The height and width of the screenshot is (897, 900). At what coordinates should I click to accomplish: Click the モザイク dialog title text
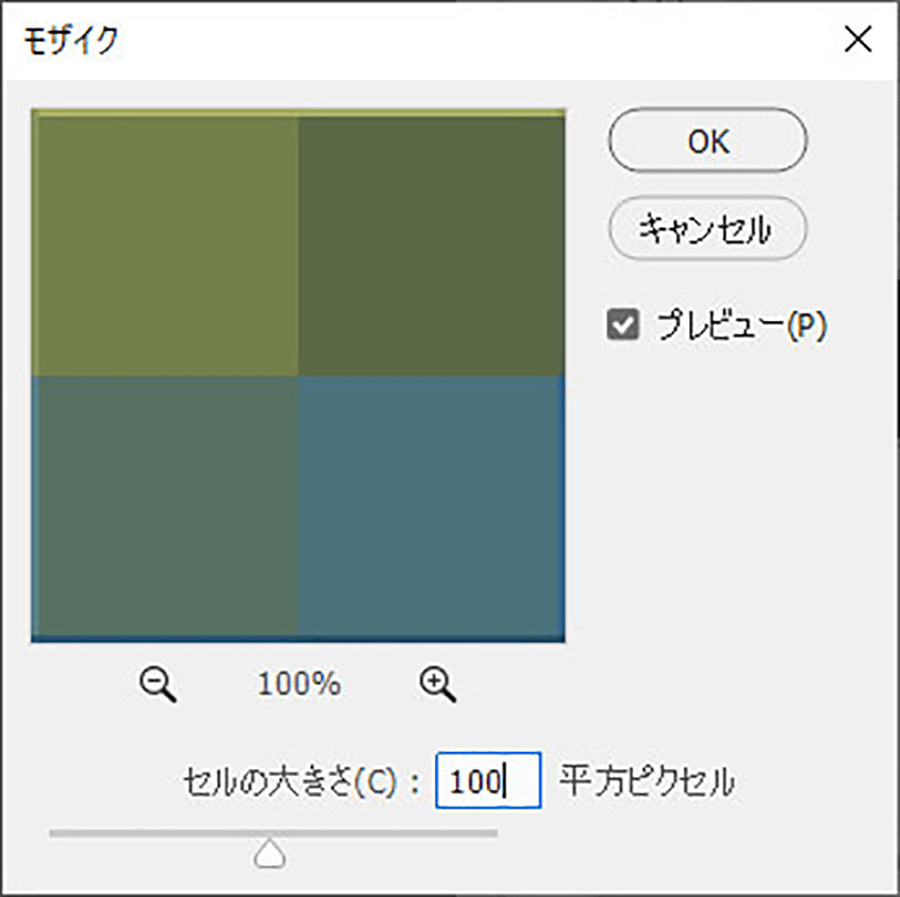pos(71,40)
